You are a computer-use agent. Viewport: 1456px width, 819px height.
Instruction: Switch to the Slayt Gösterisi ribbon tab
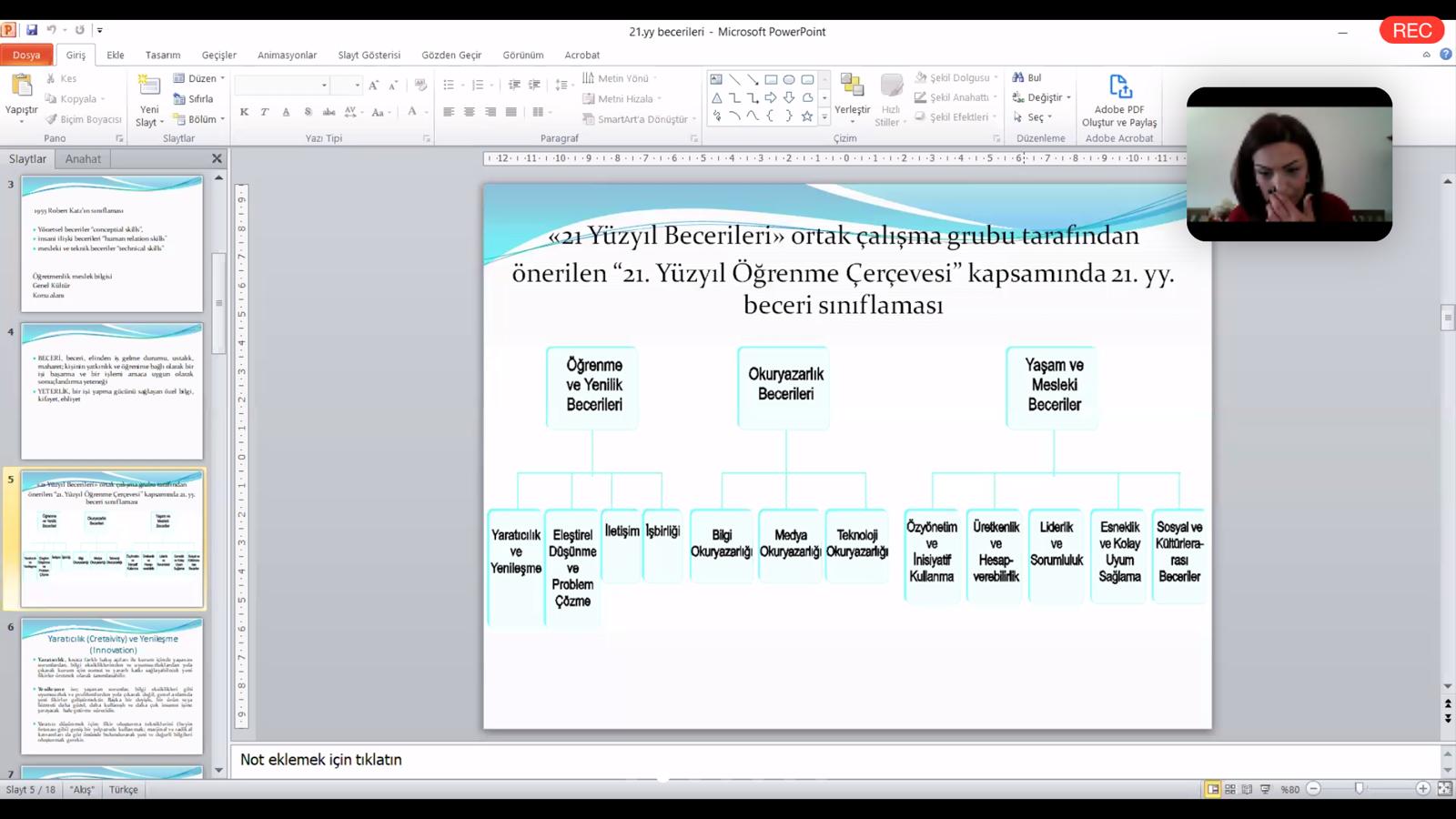[369, 55]
